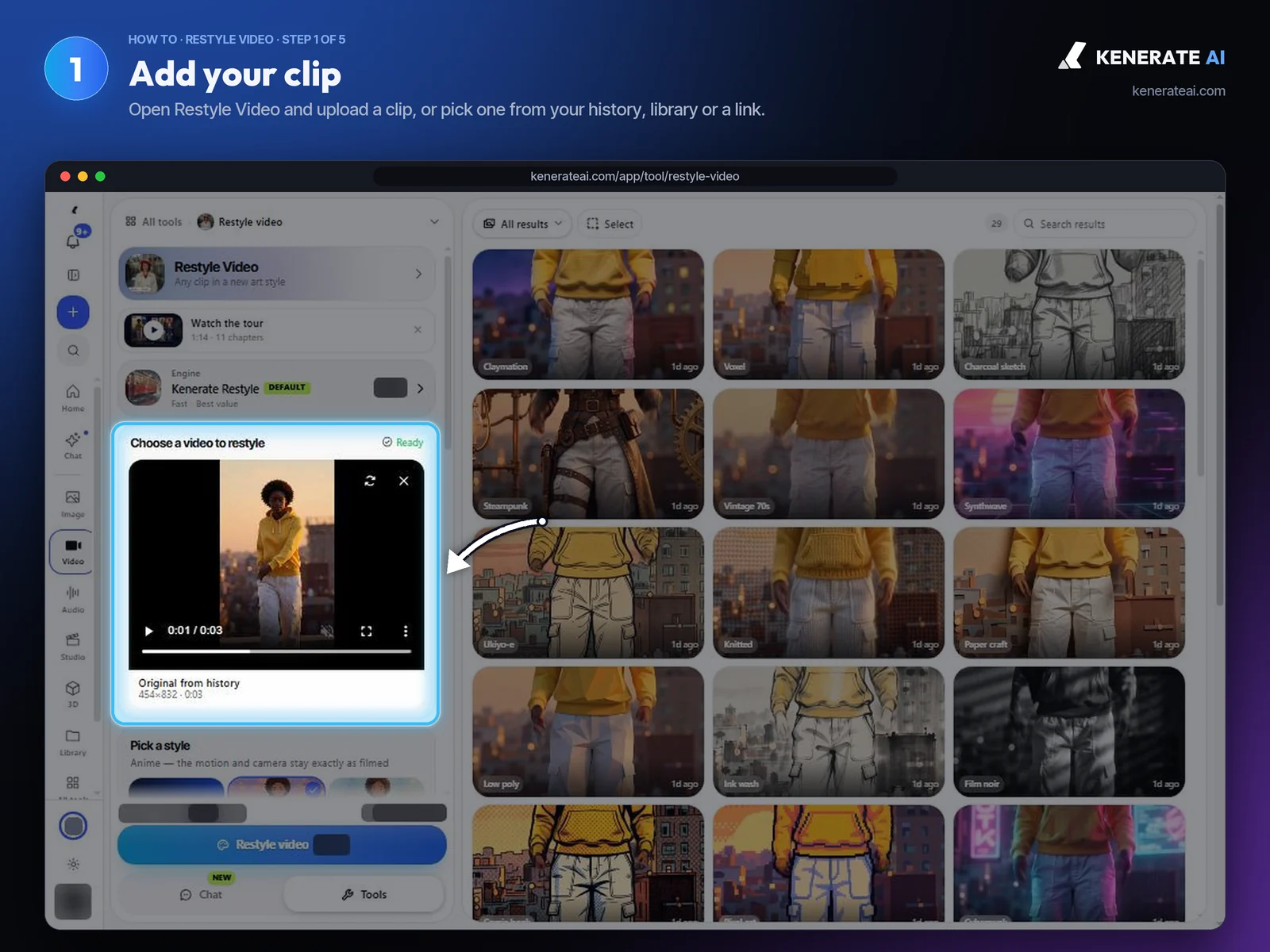Open the Synthwave result thumbnail
The width and height of the screenshot is (1270, 952).
click(1069, 454)
